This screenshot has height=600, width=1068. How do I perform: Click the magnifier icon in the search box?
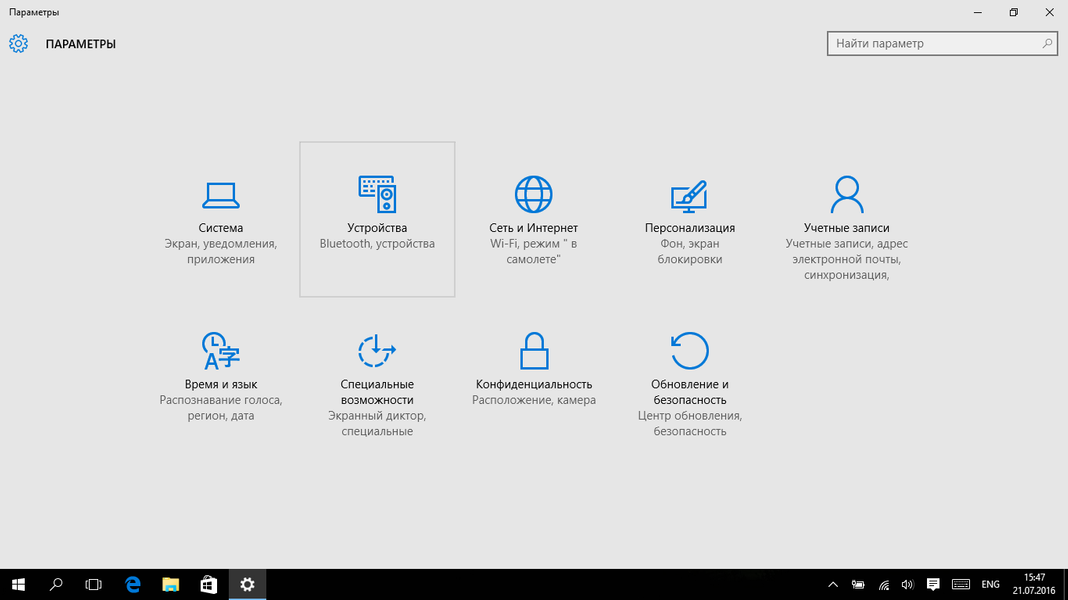click(x=1047, y=44)
